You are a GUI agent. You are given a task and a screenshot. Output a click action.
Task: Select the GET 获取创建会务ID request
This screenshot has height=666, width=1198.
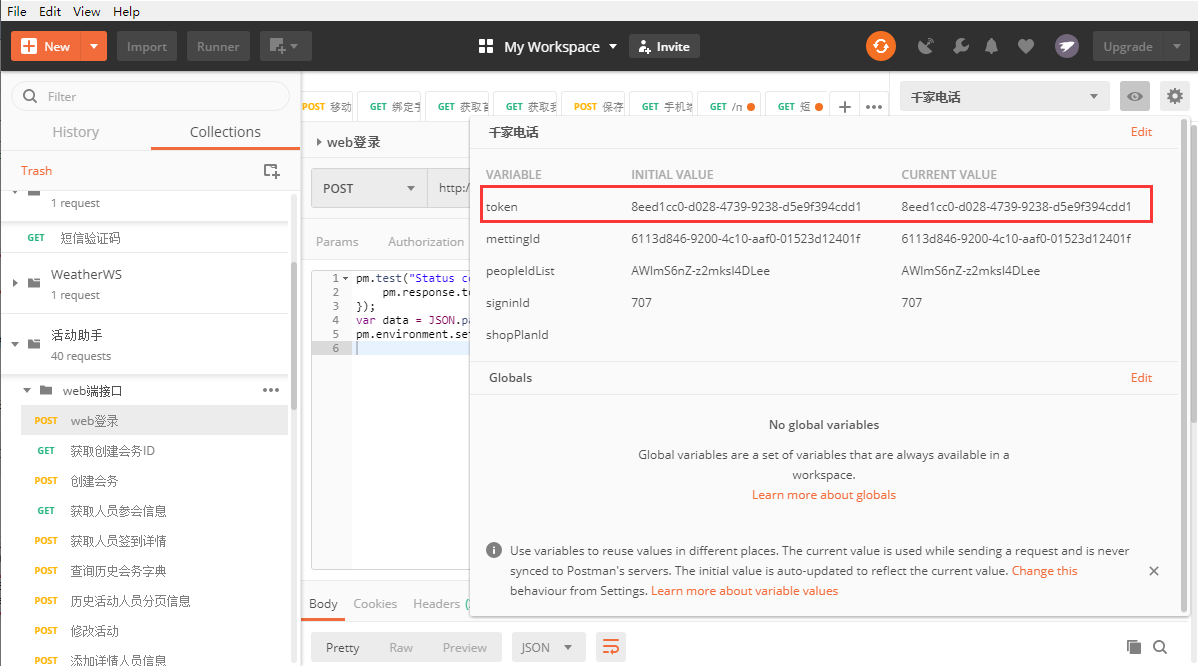pyautogui.click(x=154, y=451)
